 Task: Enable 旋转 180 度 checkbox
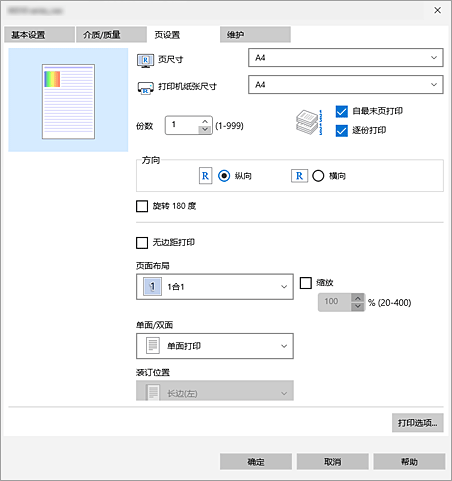(x=142, y=206)
